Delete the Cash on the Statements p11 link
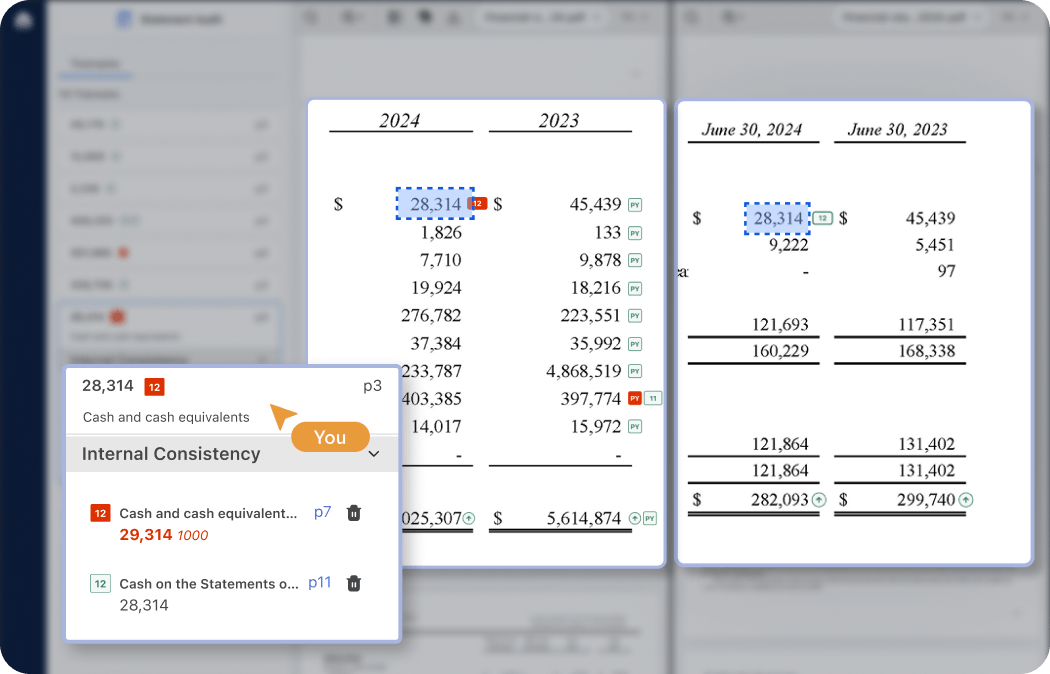The image size is (1050, 674). coord(353,583)
